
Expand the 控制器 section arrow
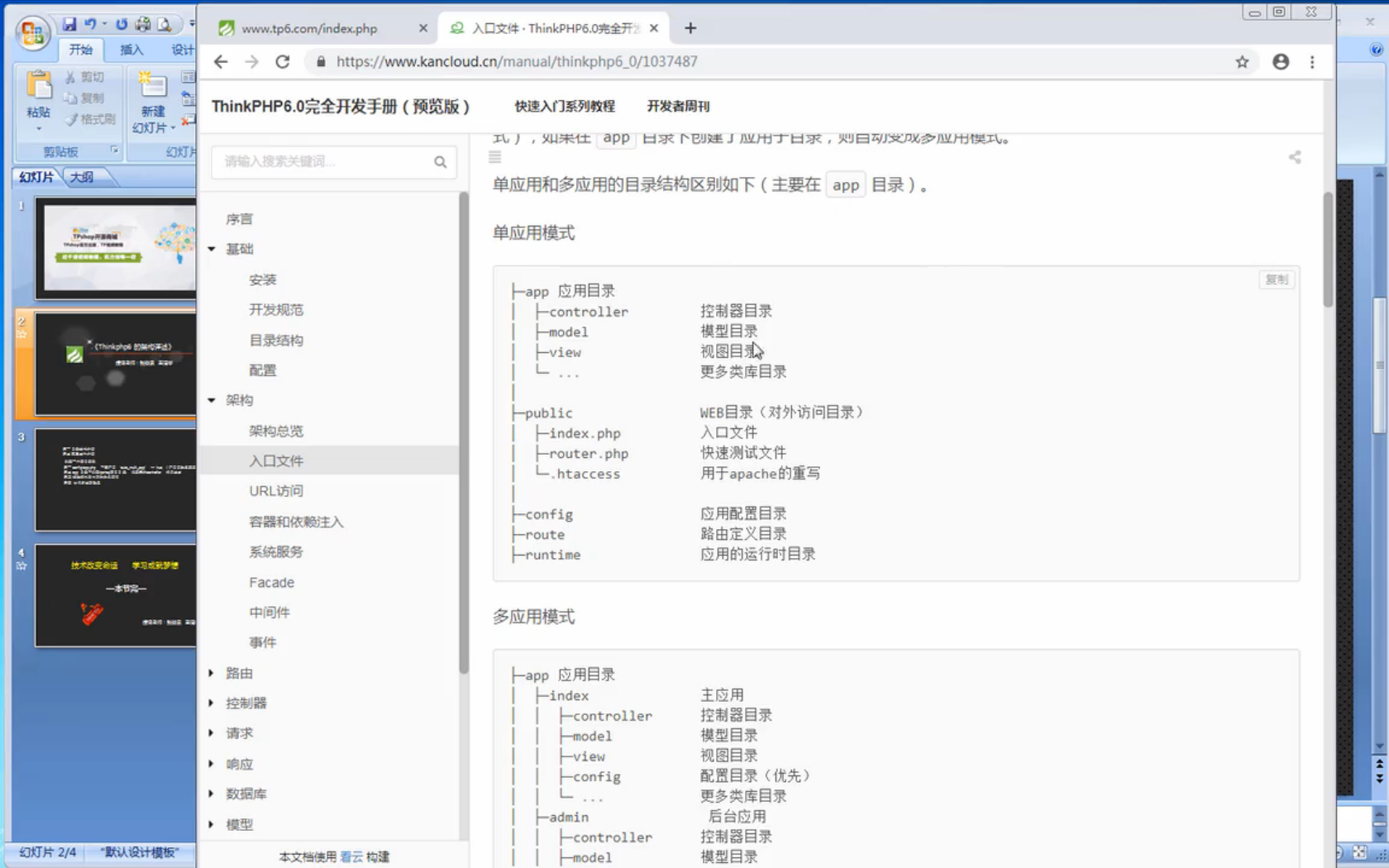point(211,703)
